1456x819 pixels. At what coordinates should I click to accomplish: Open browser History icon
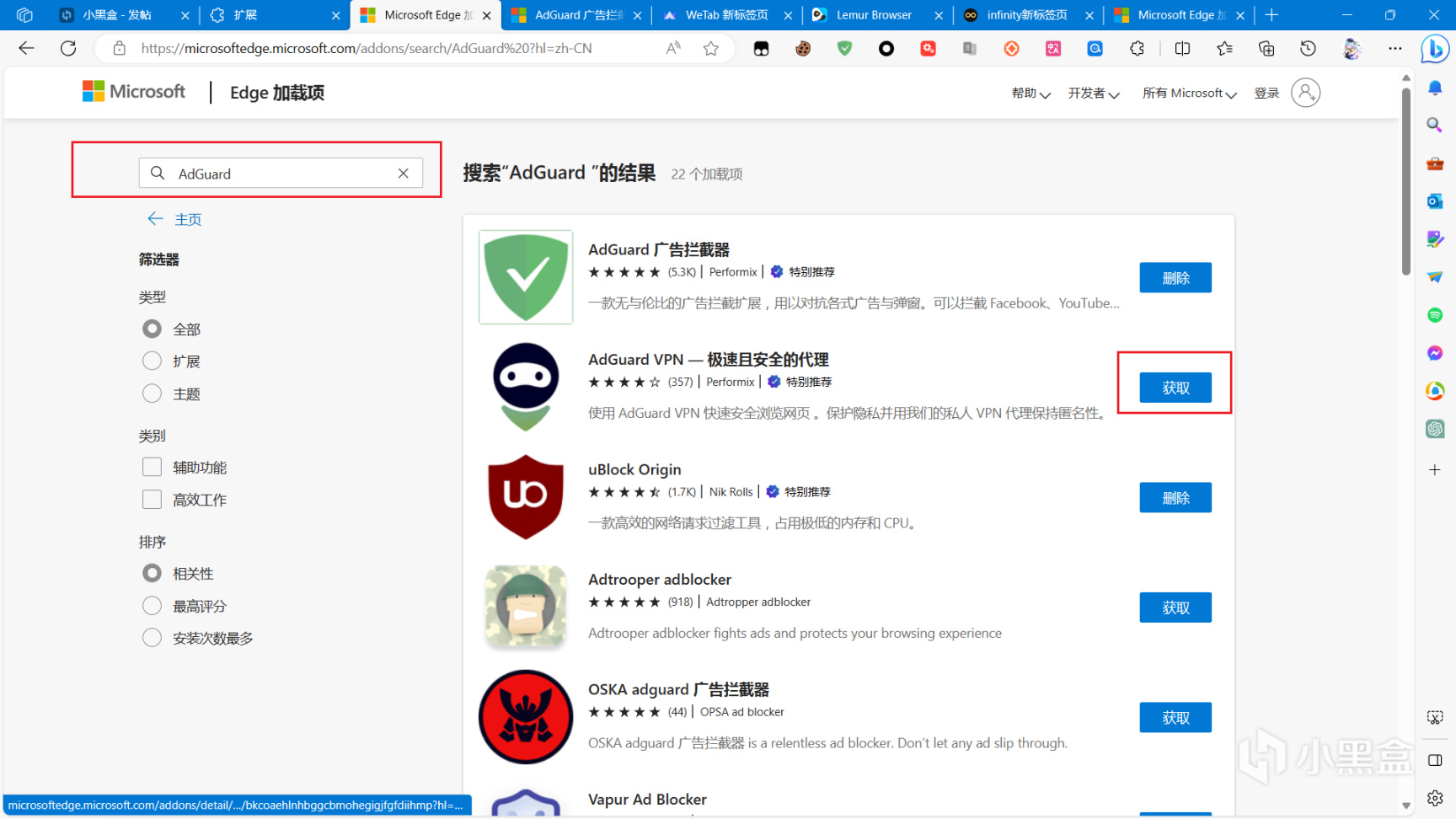[1308, 49]
